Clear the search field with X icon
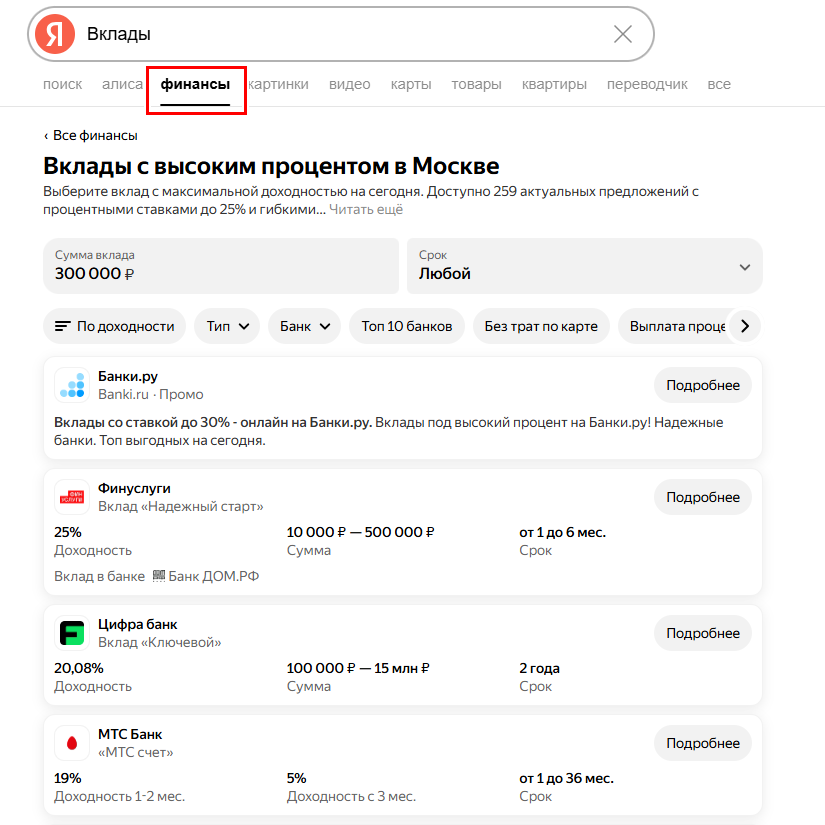825x825 pixels. (x=623, y=34)
